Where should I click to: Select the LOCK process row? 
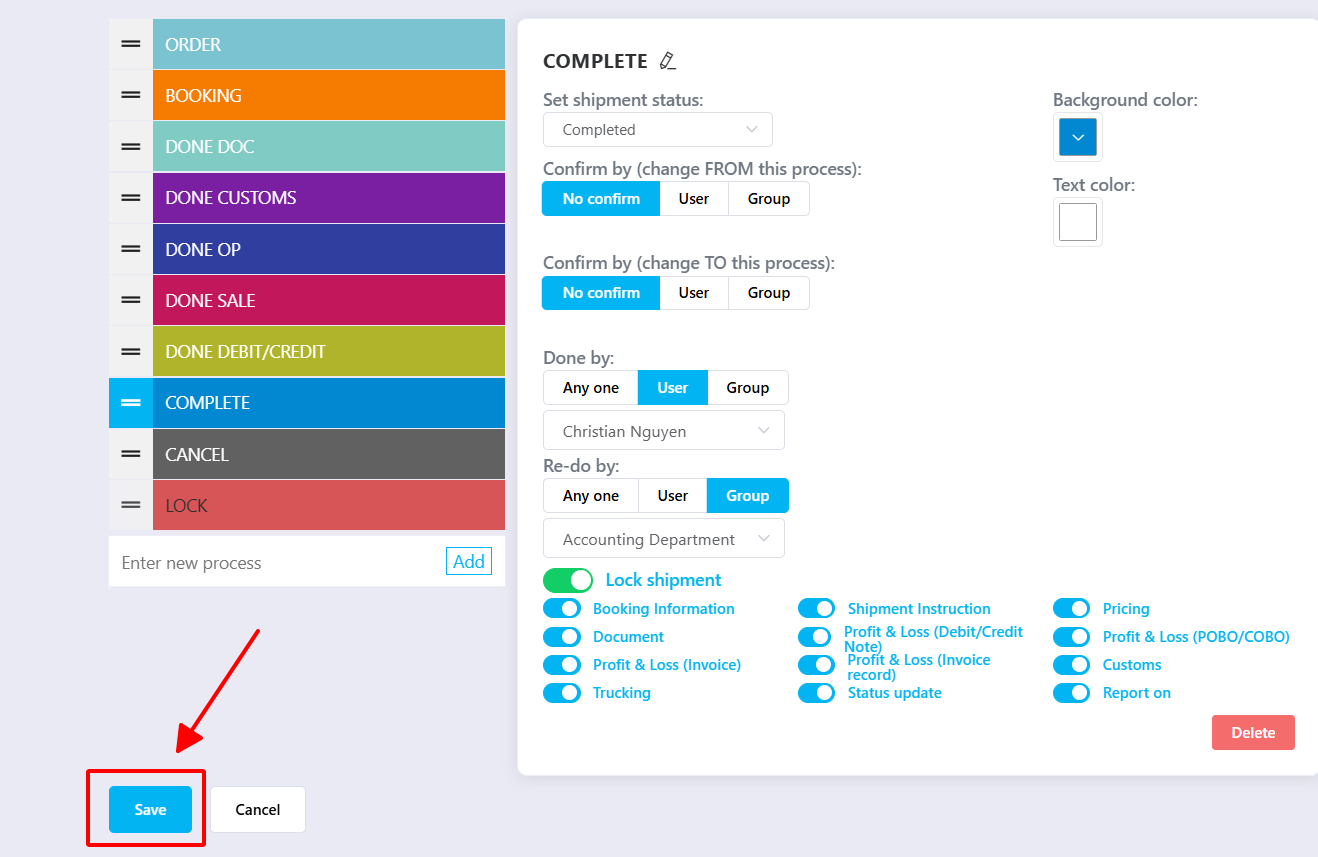tap(329, 505)
